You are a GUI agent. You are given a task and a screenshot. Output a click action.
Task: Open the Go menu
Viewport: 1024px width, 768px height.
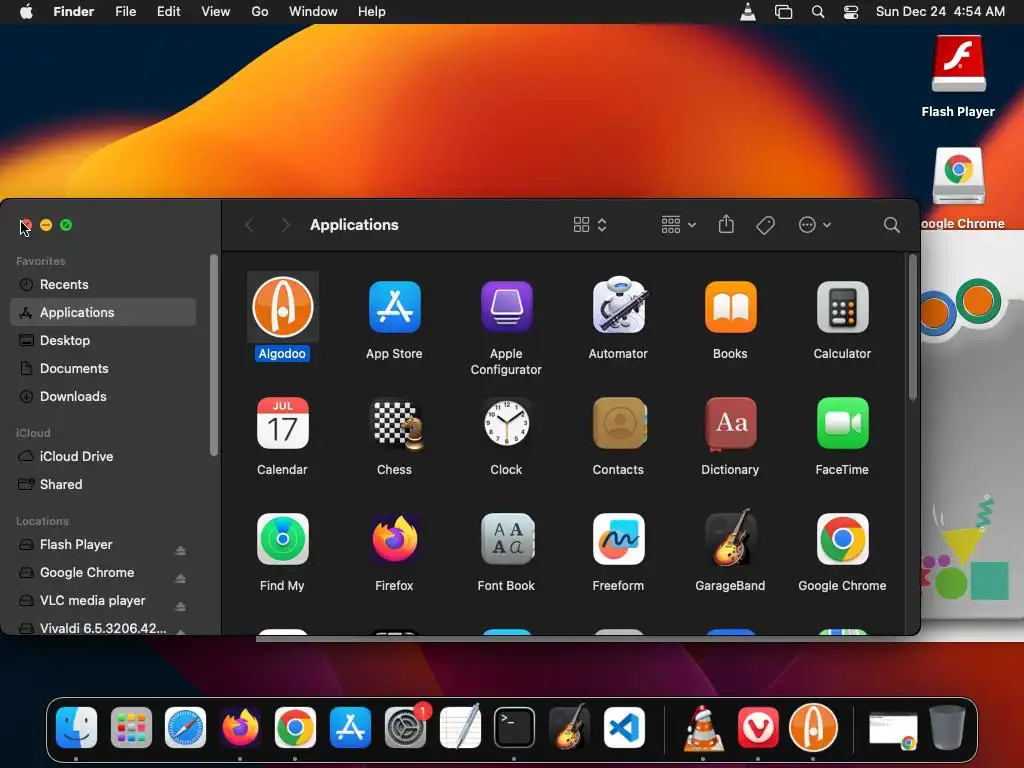pos(260,12)
